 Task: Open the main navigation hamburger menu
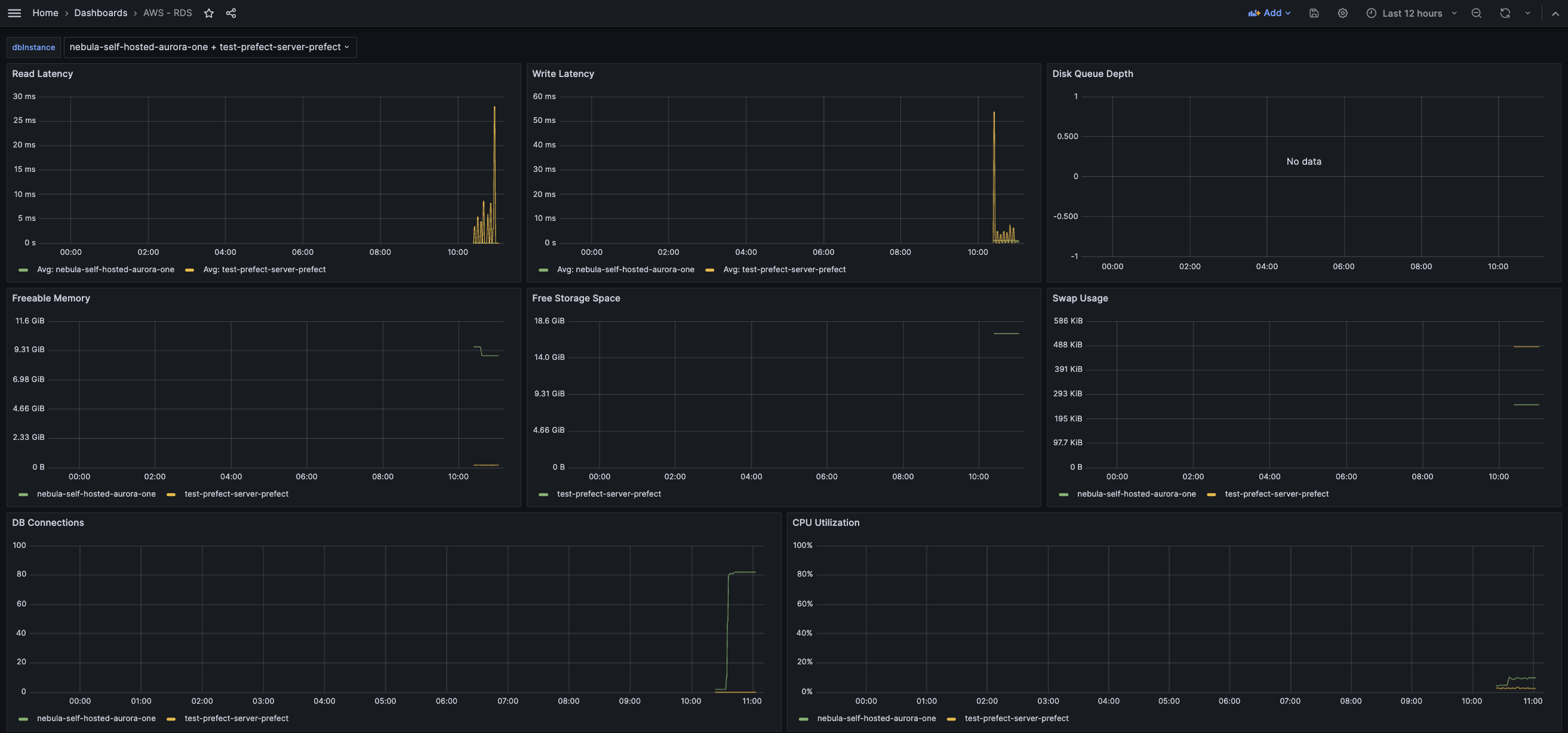pos(14,13)
